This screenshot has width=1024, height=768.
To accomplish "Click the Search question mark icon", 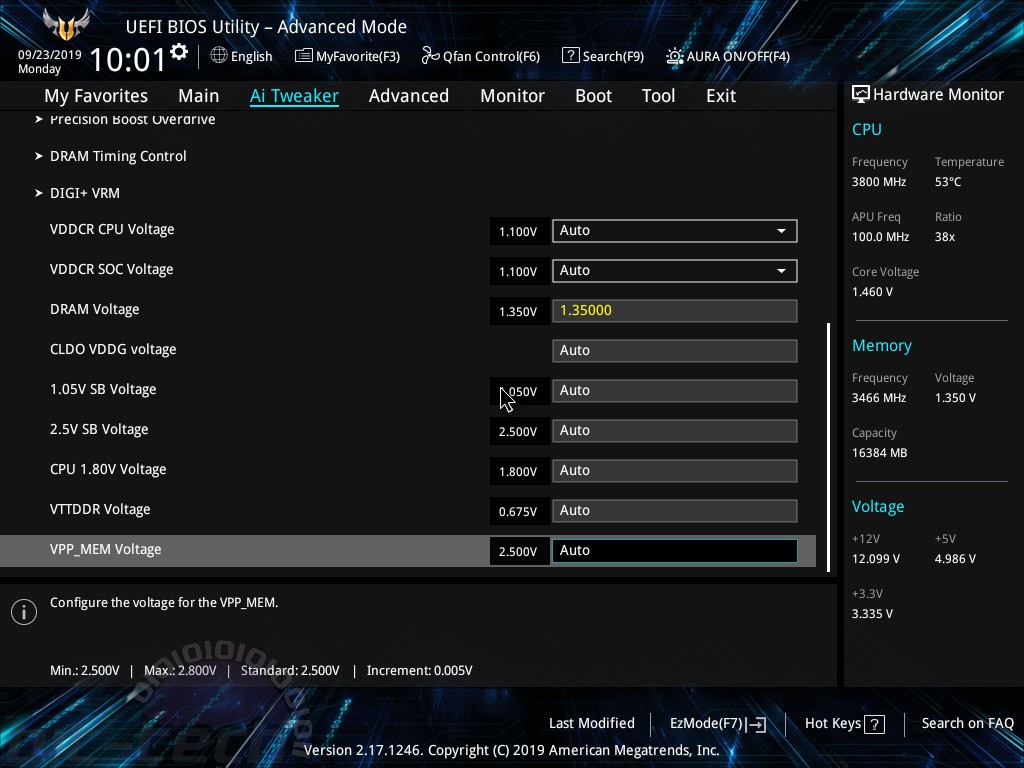I will point(570,56).
